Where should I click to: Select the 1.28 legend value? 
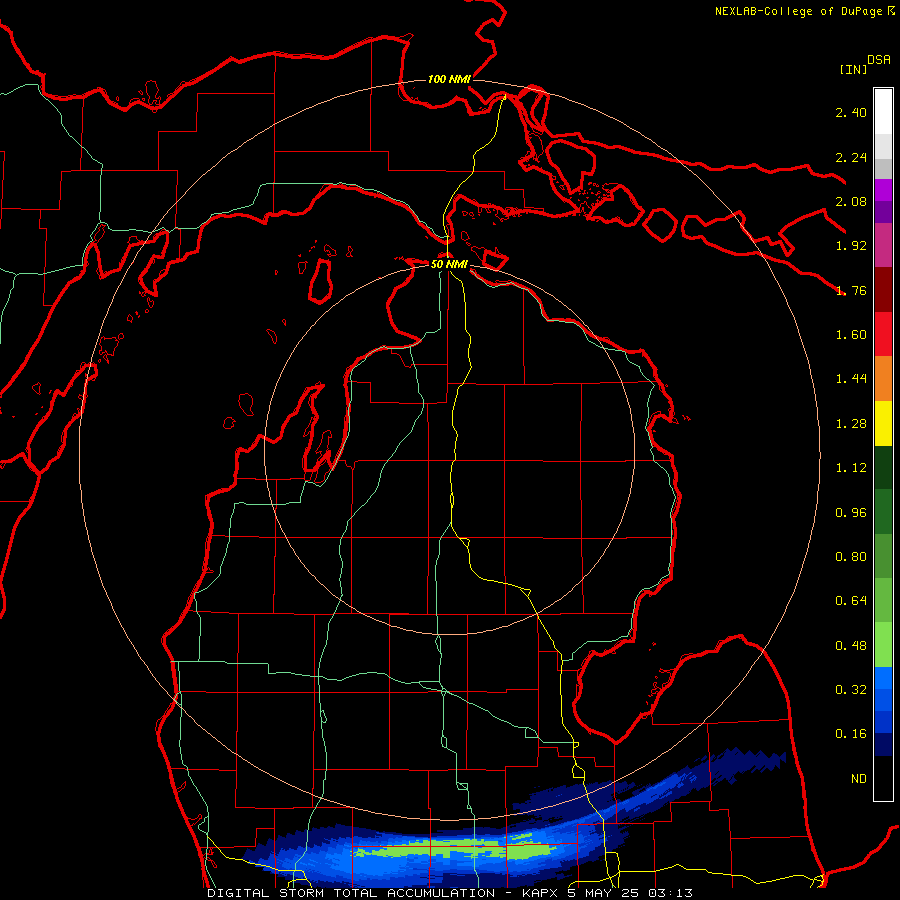coord(851,424)
